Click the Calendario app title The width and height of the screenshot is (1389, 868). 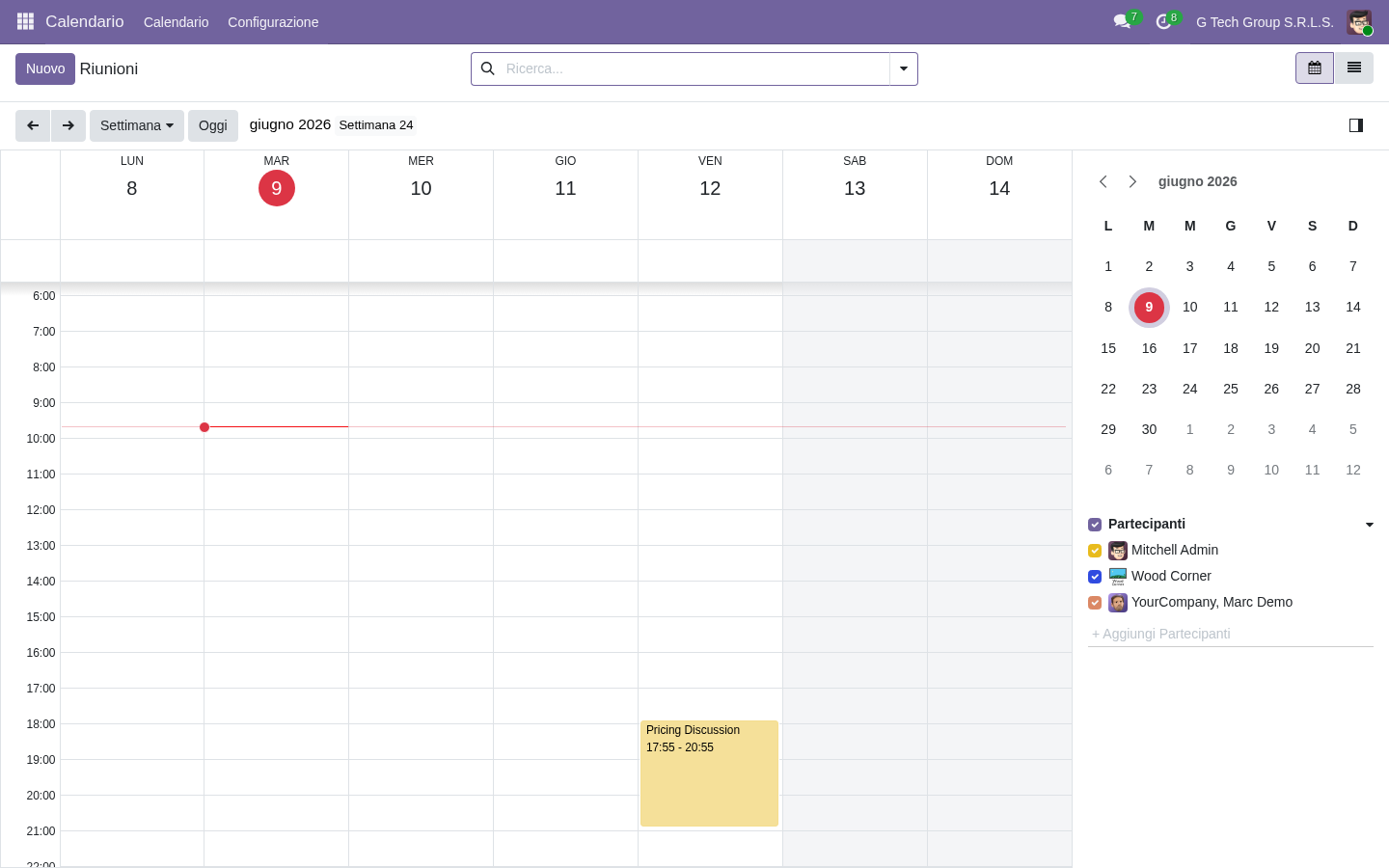pos(85,21)
